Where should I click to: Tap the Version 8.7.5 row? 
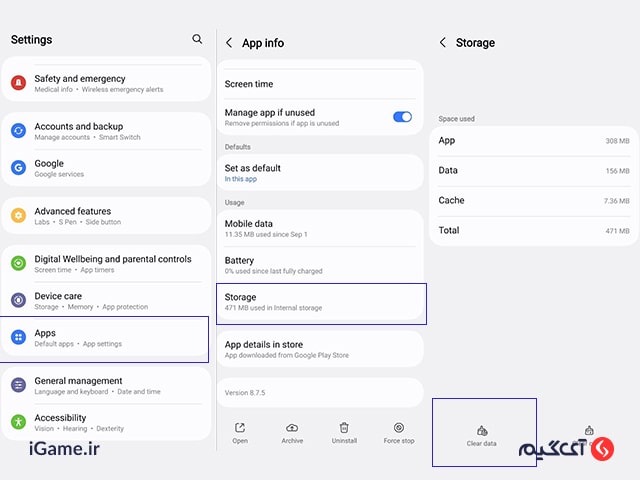320,393
